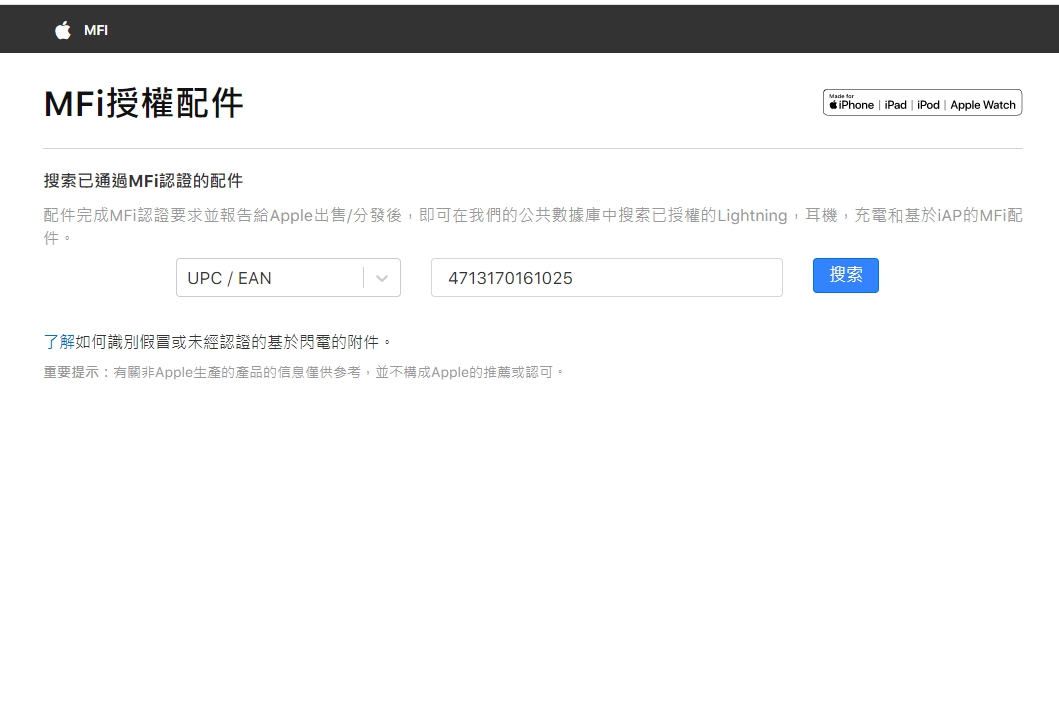Click the tiny 'Made for' text in the badge
Image resolution: width=1059 pixels, height=712 pixels.
click(841, 96)
